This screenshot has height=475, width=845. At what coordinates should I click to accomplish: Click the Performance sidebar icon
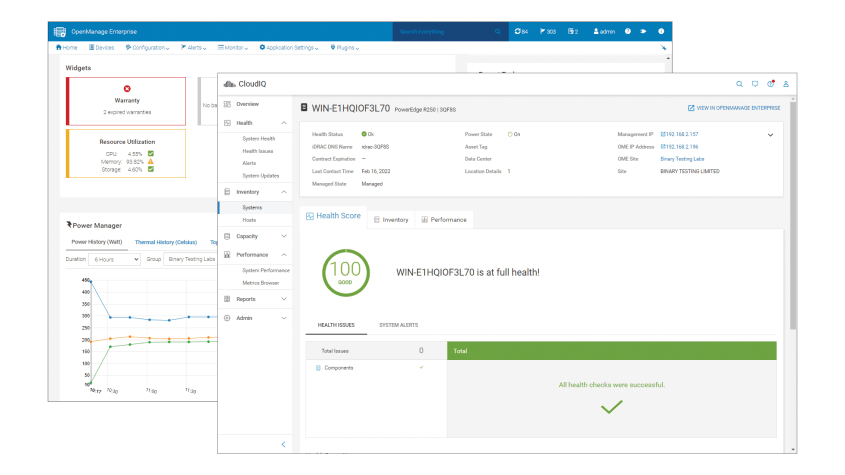point(227,254)
